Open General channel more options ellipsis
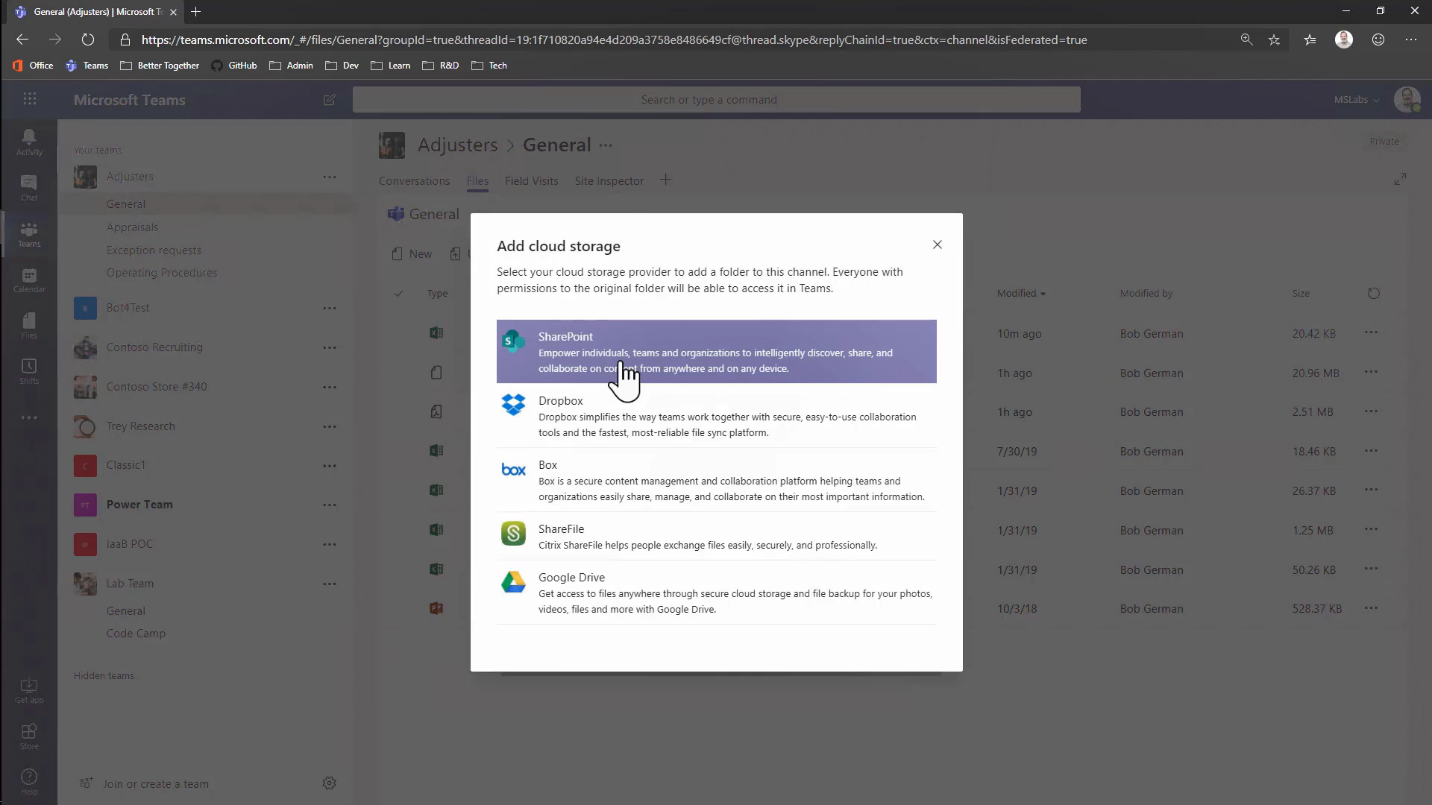Screen dimensions: 1432x805 605,145
